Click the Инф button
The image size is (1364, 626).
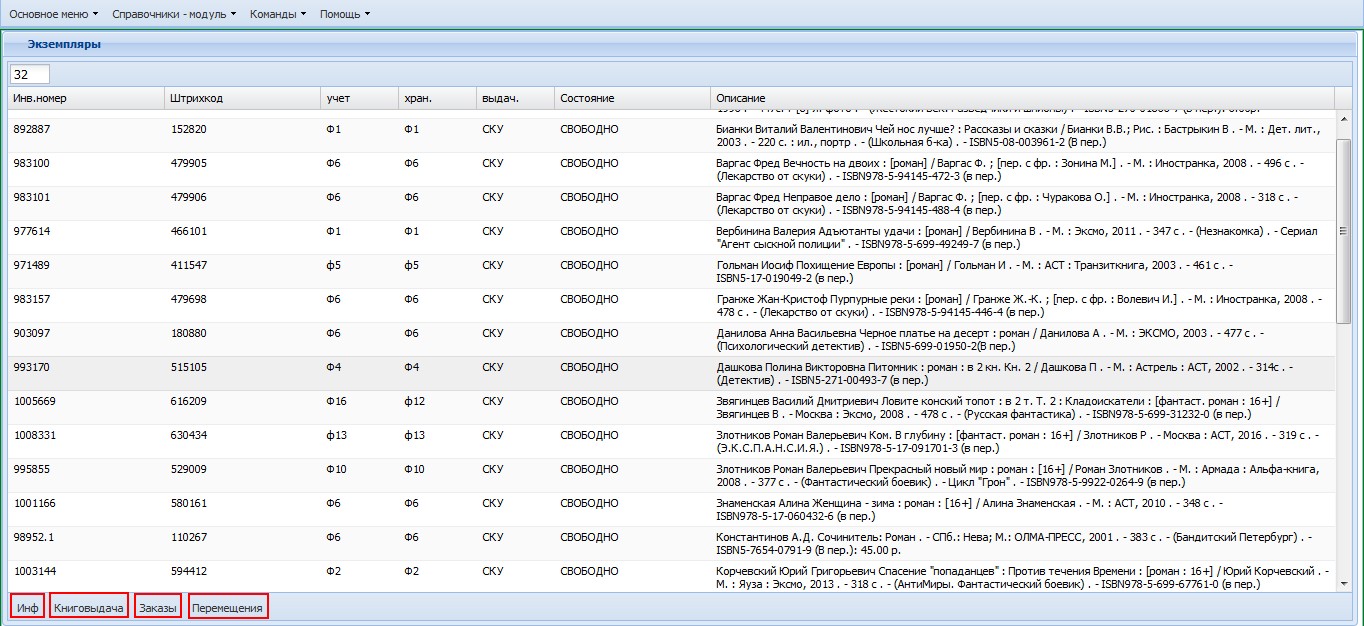tap(27, 607)
